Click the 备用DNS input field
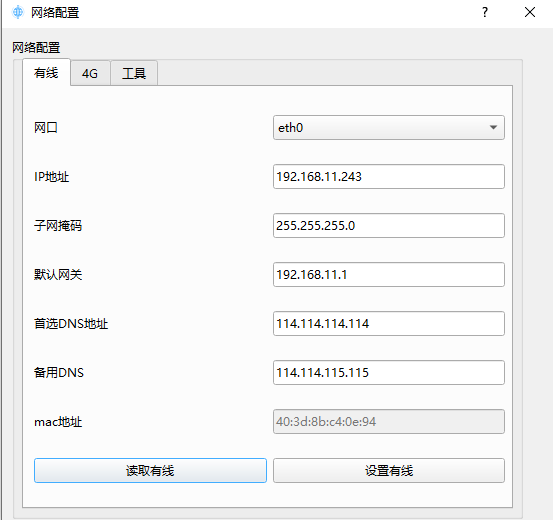 point(389,373)
